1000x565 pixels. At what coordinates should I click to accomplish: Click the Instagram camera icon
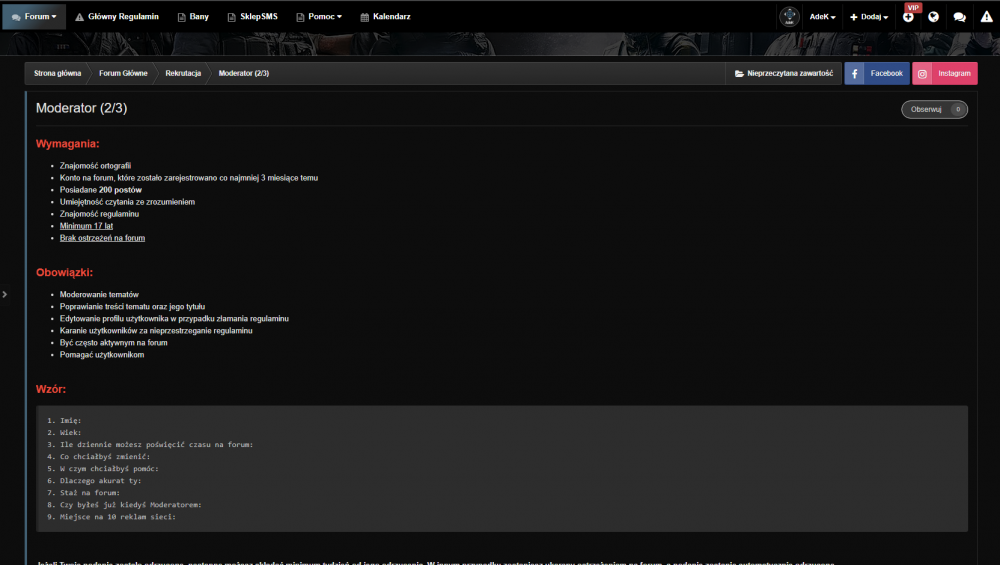(x=922, y=73)
